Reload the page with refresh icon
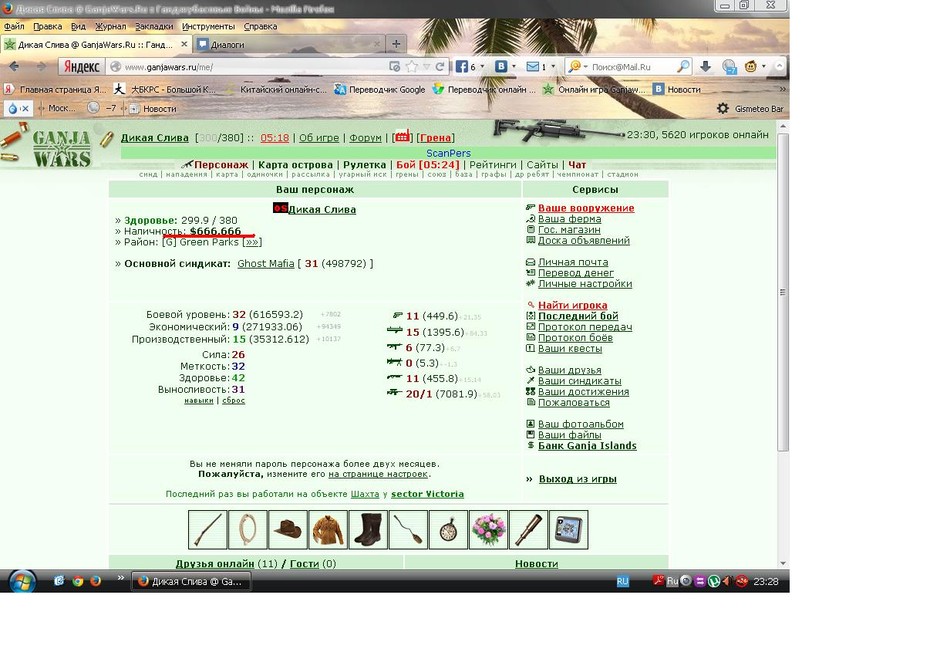This screenshot has width=930, height=649. point(439,66)
